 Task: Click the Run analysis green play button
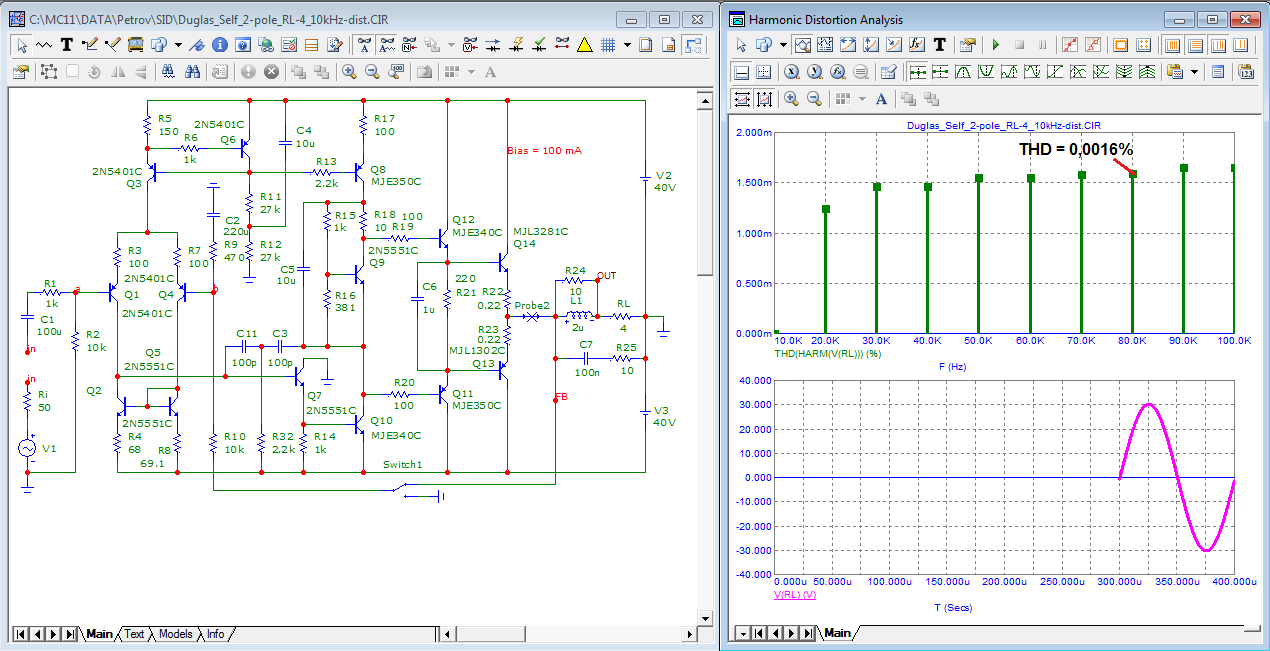click(995, 45)
